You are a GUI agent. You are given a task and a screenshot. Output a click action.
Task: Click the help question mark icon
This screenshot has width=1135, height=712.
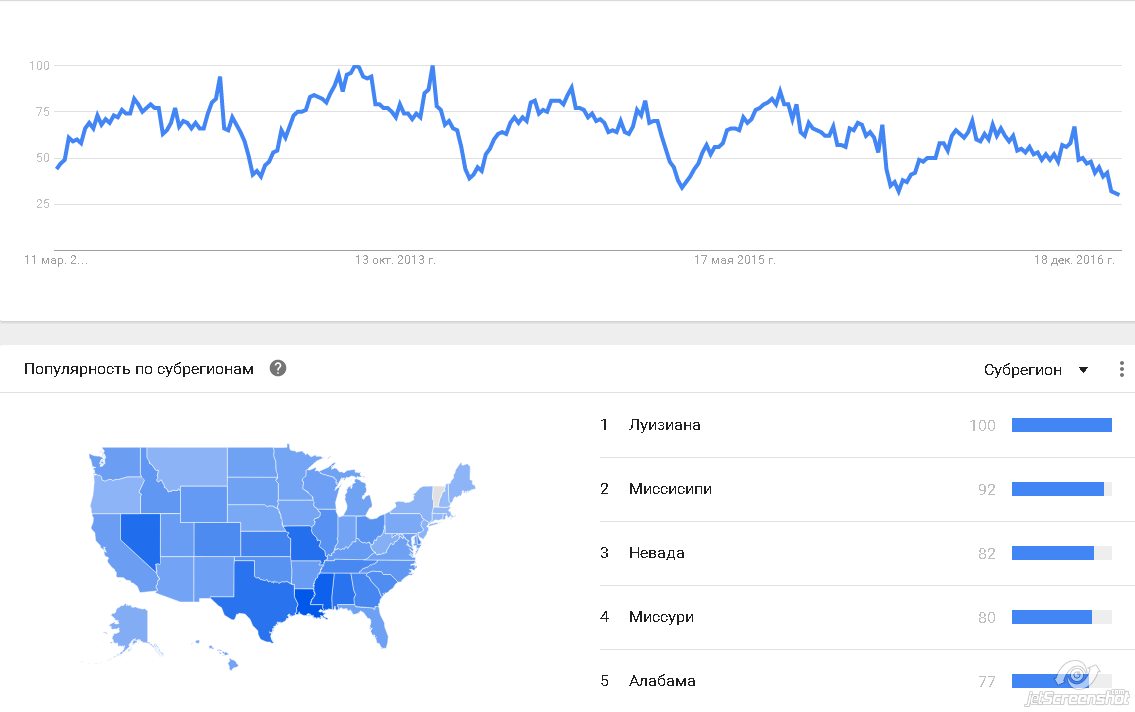[x=278, y=368]
